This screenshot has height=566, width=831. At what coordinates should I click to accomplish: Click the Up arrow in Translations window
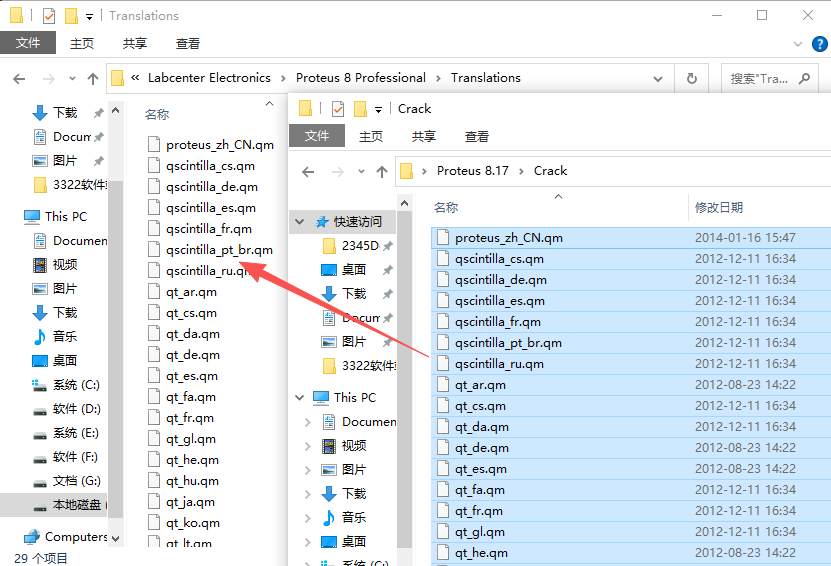93,78
